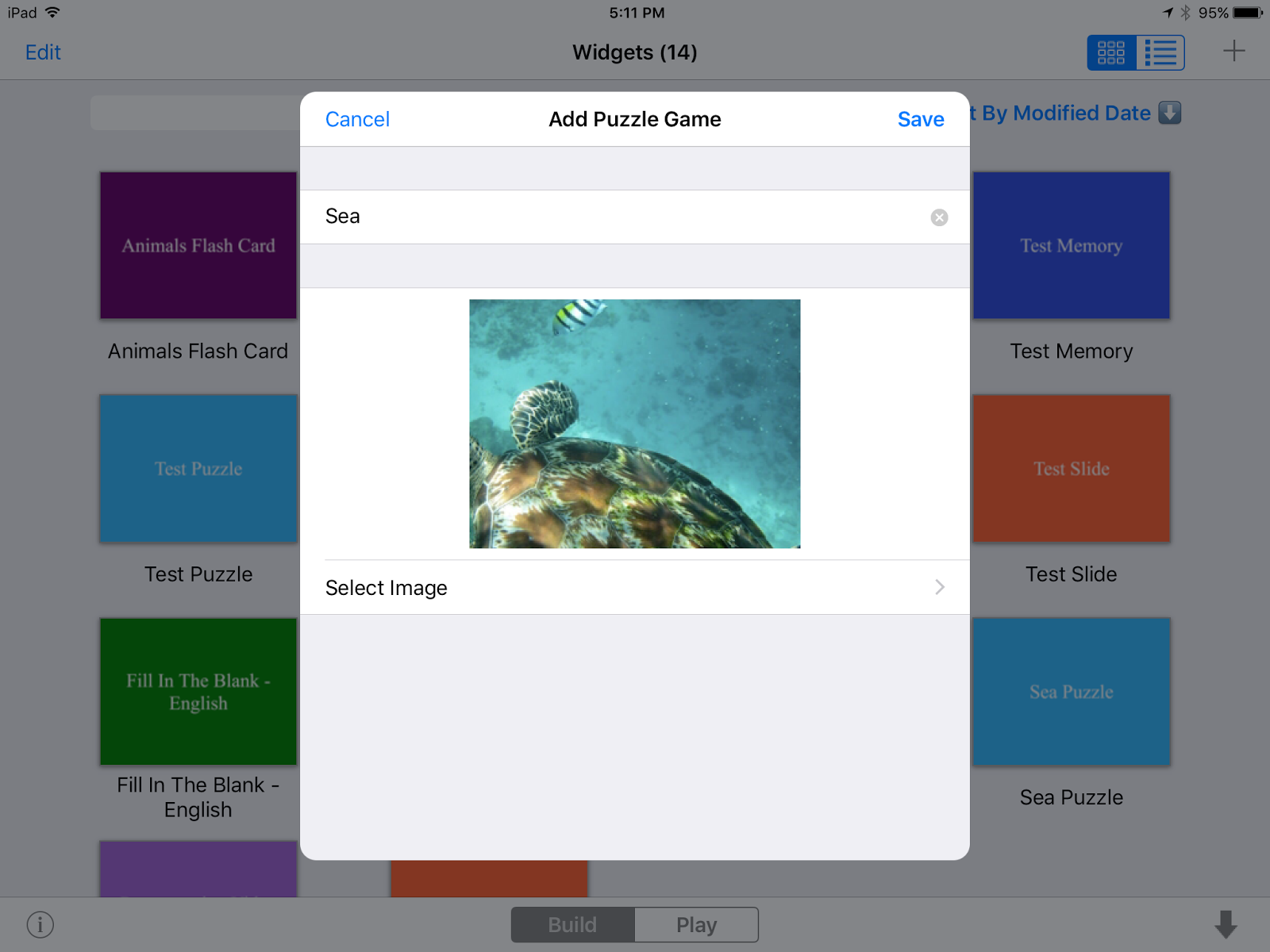The height and width of the screenshot is (952, 1270).
Task: Open the Test Puzzle widget tile
Action: point(198,469)
